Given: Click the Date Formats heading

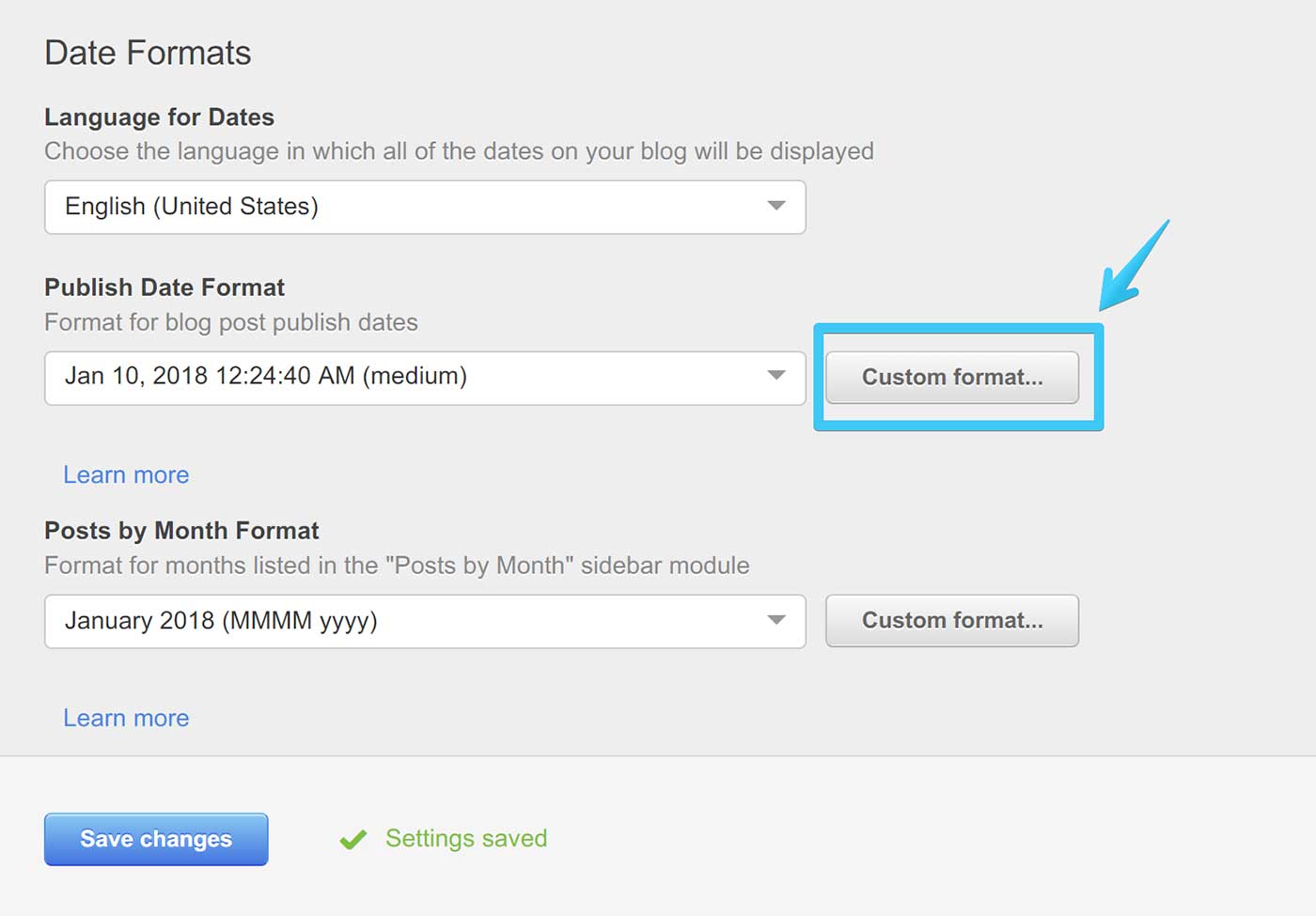Looking at the screenshot, I should point(148,54).
